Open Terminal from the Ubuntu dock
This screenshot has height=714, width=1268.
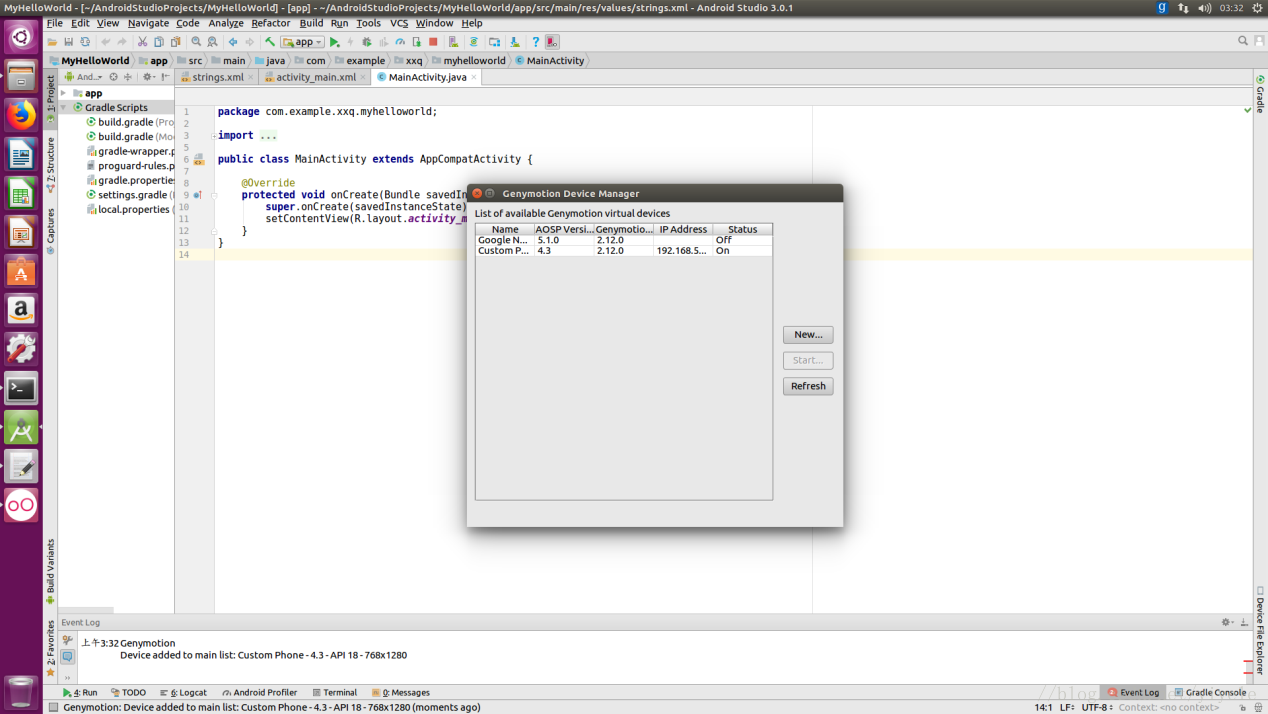(x=21, y=389)
